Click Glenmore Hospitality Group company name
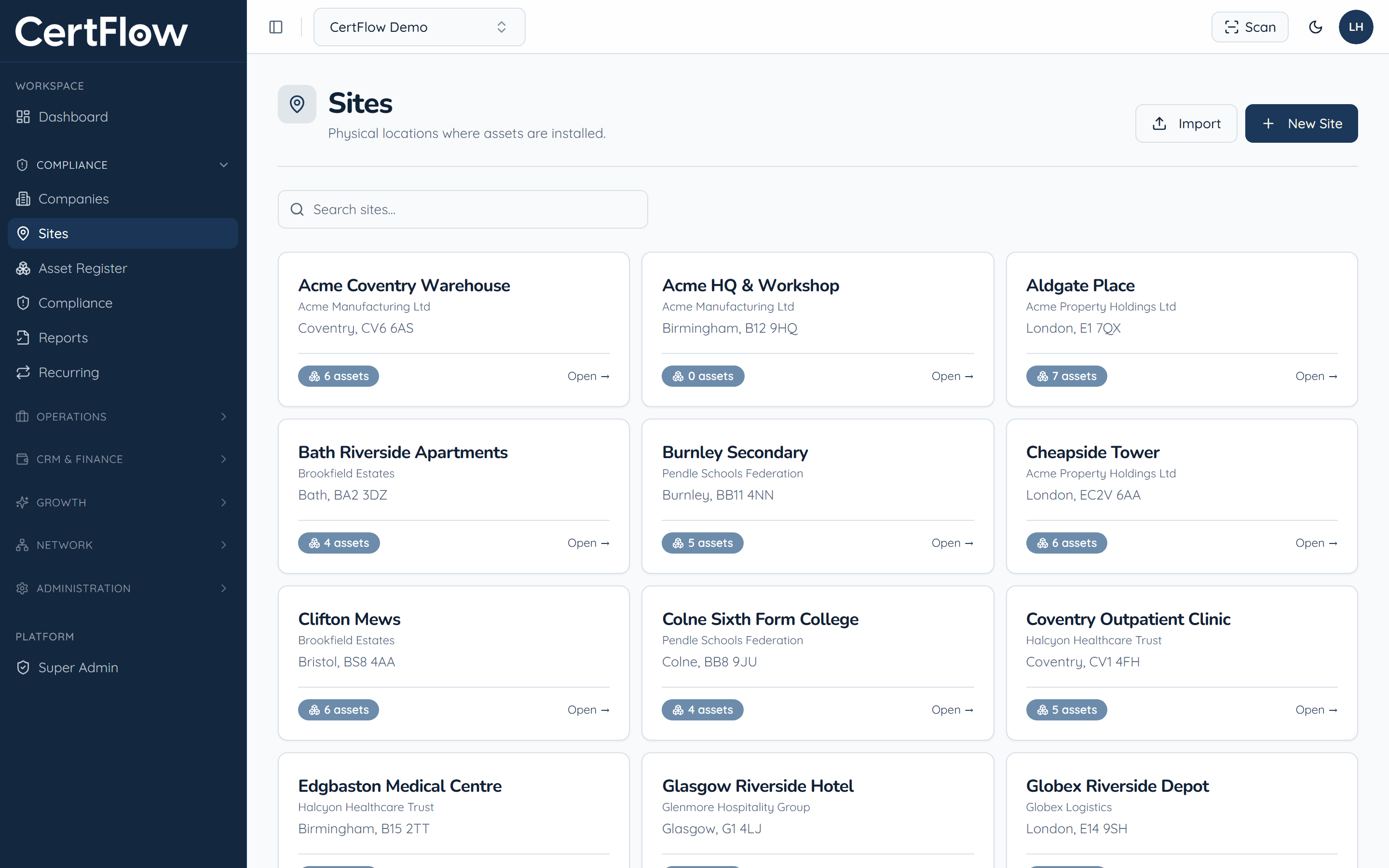Image resolution: width=1389 pixels, height=868 pixels. (736, 807)
